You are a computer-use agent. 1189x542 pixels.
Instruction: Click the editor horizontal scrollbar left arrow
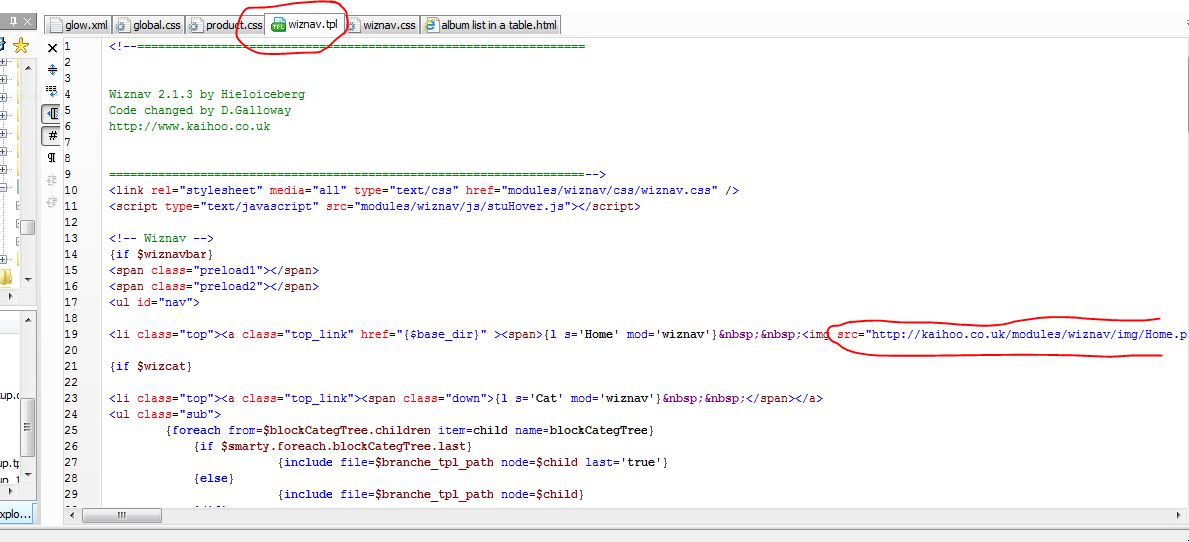click(x=73, y=515)
